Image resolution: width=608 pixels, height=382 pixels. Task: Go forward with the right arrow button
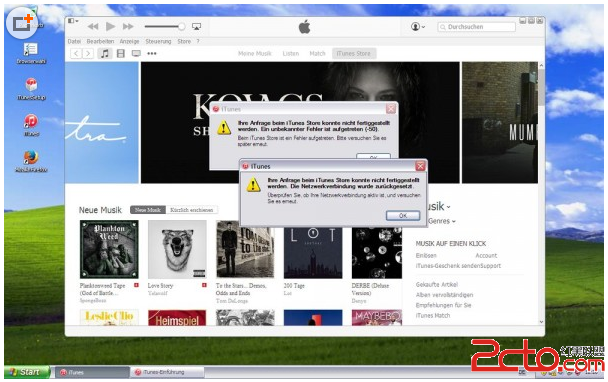click(88, 54)
